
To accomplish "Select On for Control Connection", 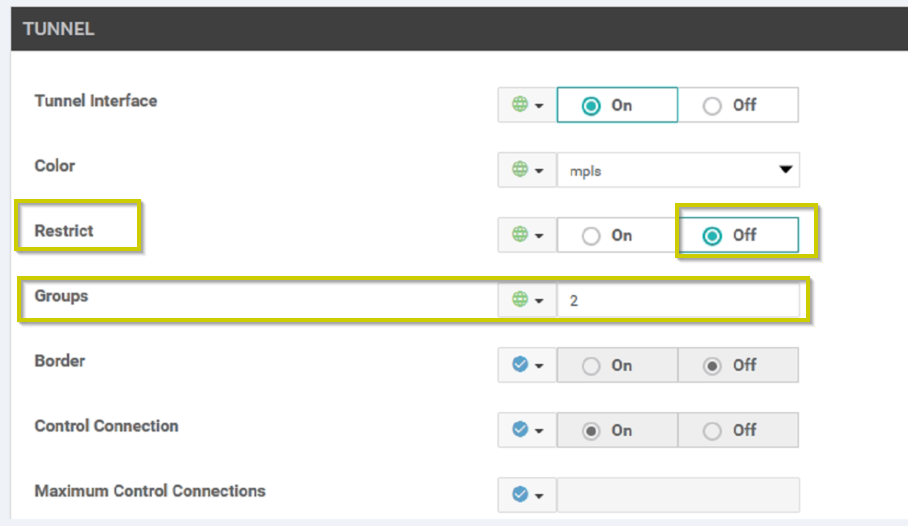I will pyautogui.click(x=617, y=430).
